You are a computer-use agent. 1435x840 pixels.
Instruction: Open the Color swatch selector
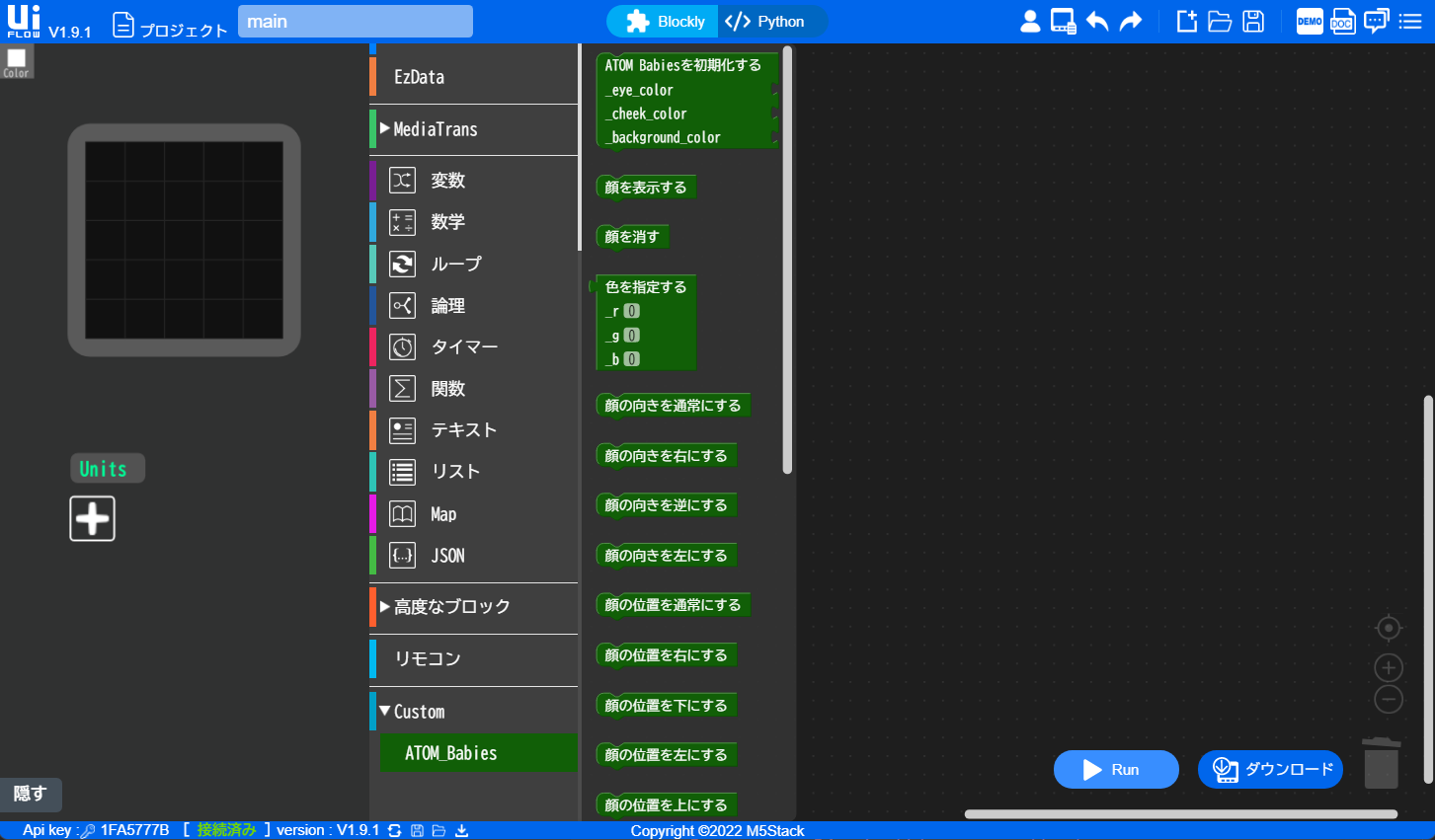pos(17,61)
